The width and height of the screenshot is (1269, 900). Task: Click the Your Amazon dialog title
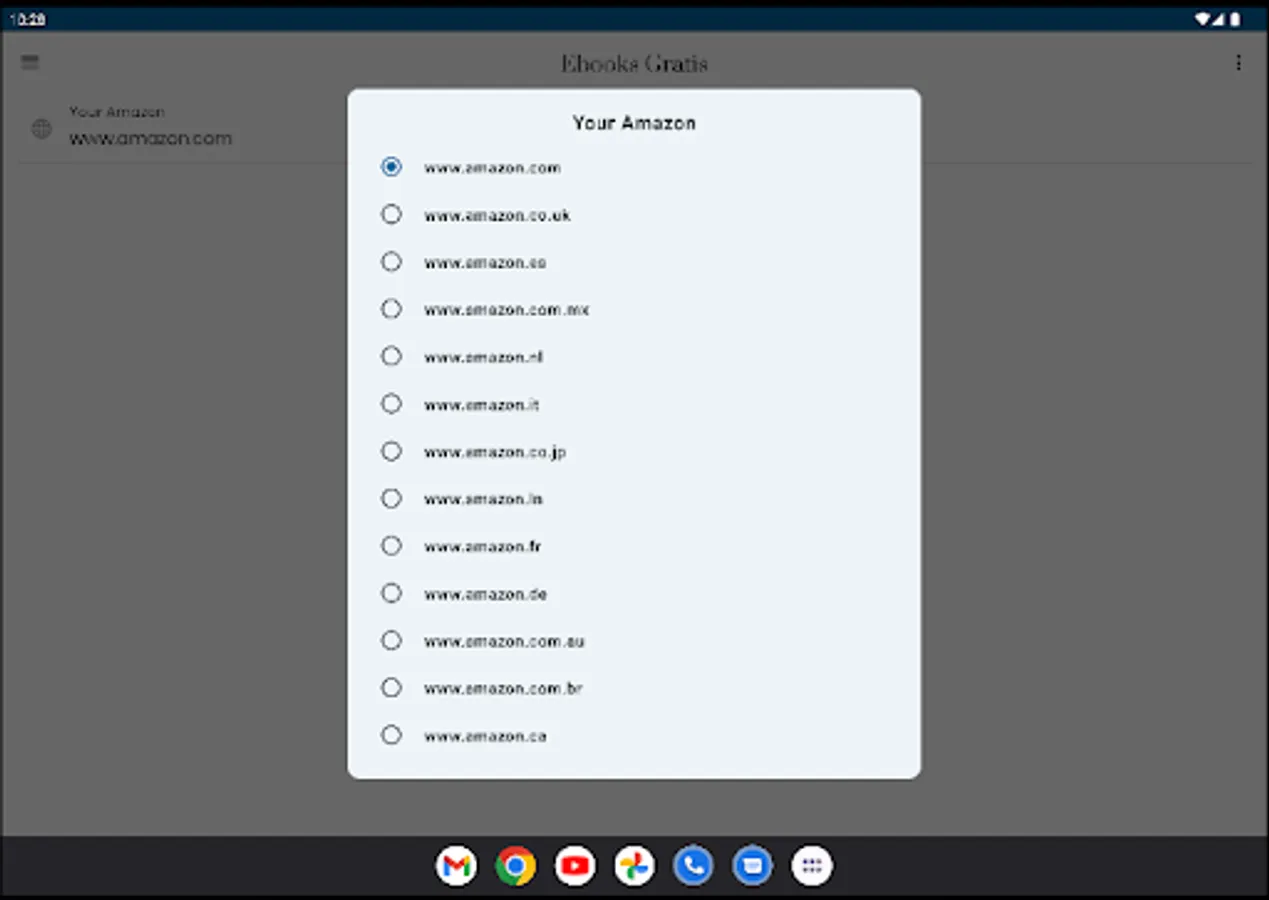click(x=634, y=123)
